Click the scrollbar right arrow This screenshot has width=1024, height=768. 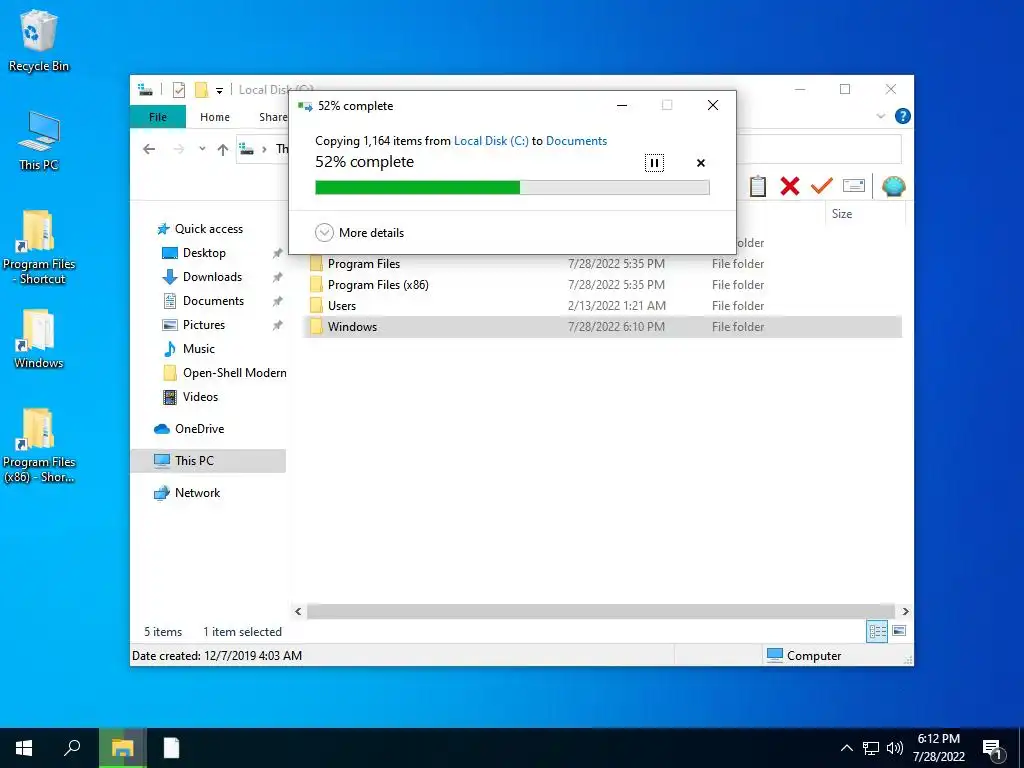coord(905,611)
